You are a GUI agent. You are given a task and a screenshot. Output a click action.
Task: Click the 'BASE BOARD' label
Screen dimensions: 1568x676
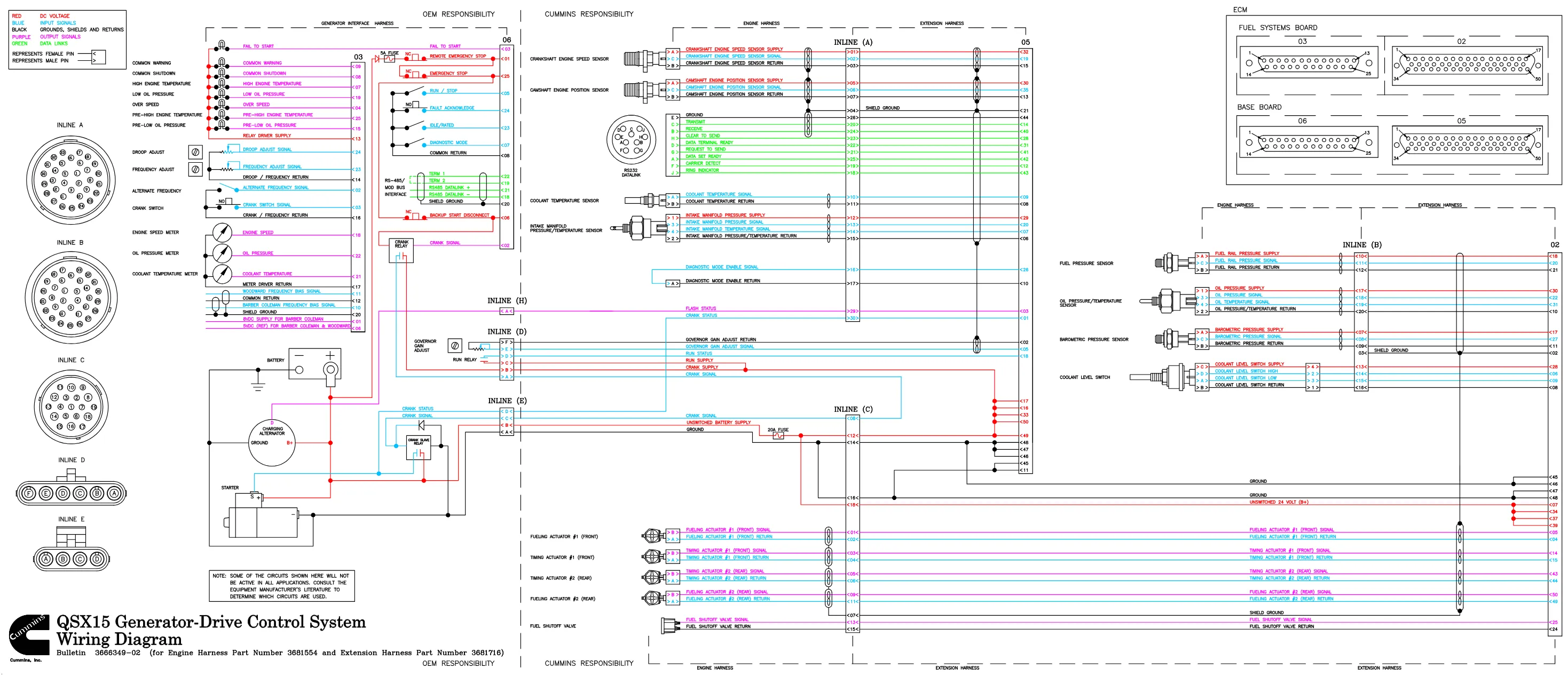point(1259,107)
